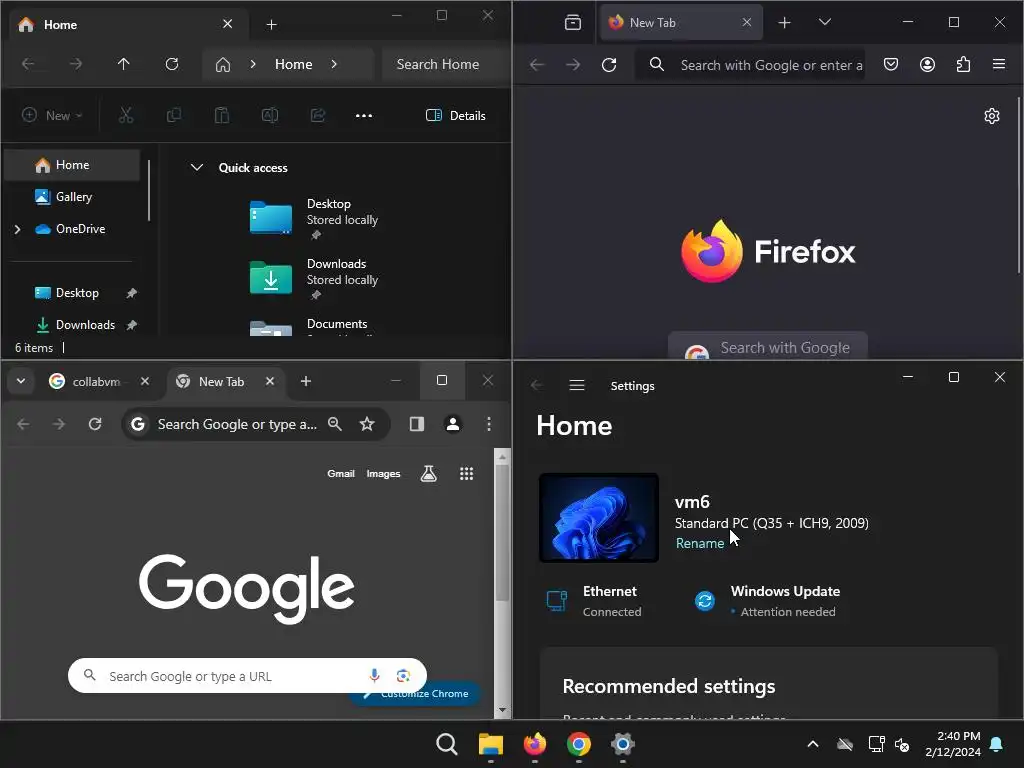Screen dimensions: 1024x768
Task: Start voice search with microphone icon
Action: [x=374, y=675]
